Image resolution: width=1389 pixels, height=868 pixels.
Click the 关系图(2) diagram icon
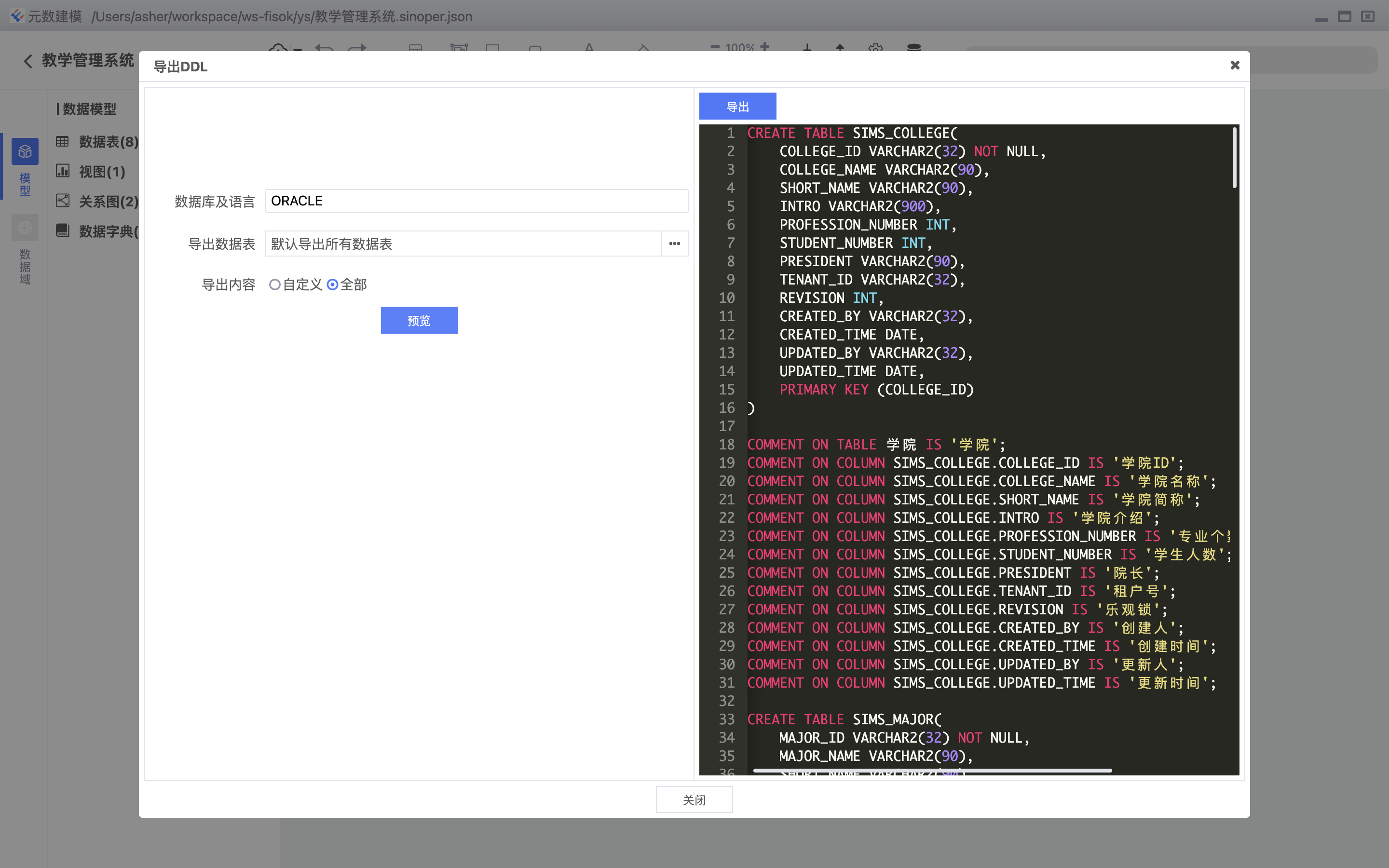point(63,201)
